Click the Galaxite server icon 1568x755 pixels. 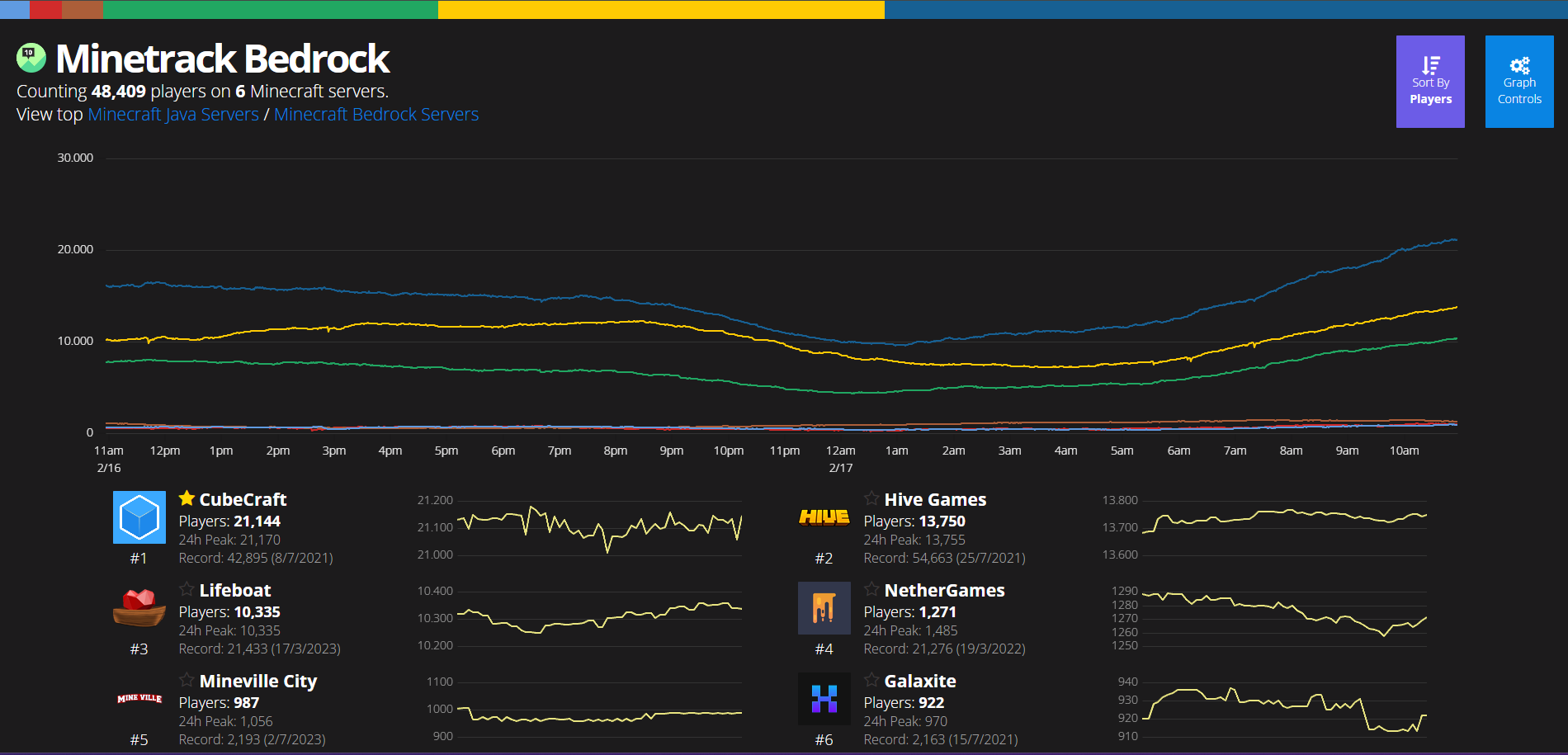[824, 699]
